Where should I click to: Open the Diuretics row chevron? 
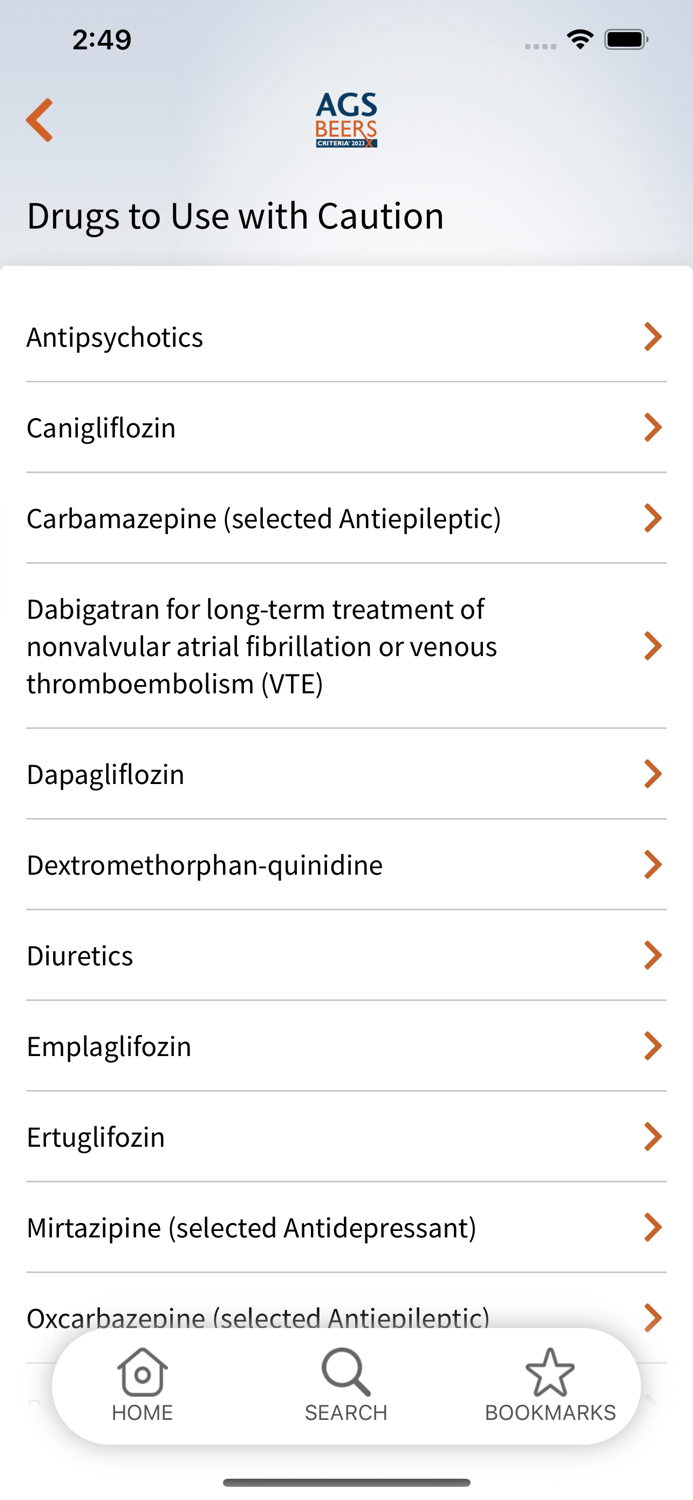tap(653, 955)
